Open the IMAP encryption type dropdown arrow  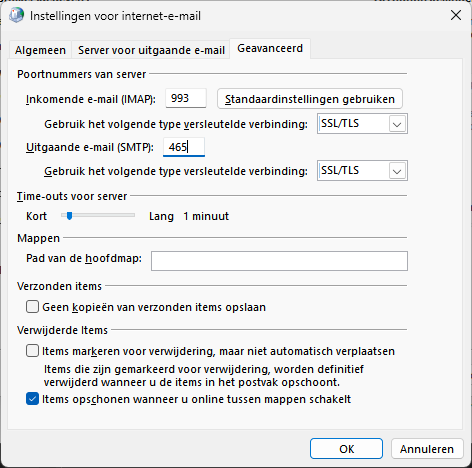tap(397, 124)
